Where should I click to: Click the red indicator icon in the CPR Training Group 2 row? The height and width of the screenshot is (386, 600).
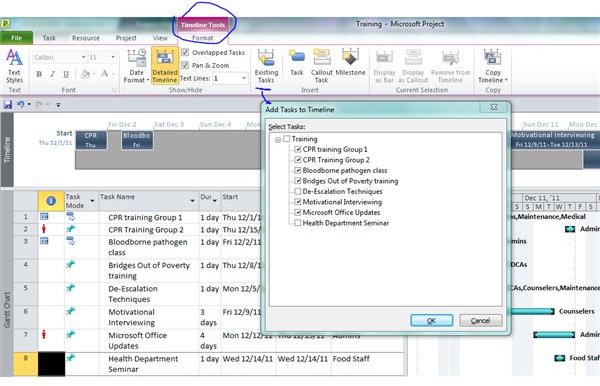tap(44, 229)
